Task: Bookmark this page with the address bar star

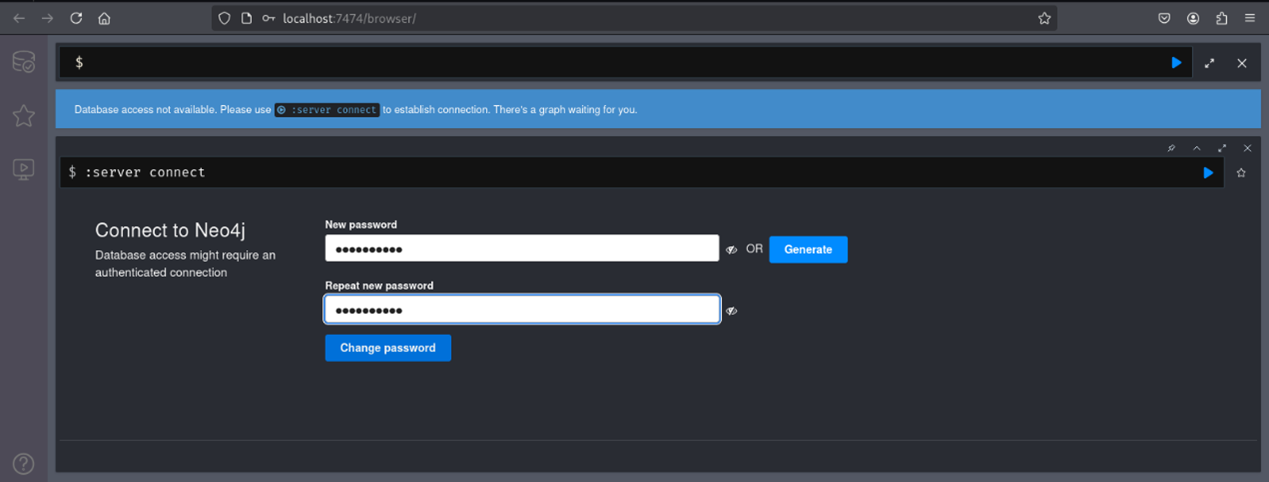Action: click(x=1044, y=18)
